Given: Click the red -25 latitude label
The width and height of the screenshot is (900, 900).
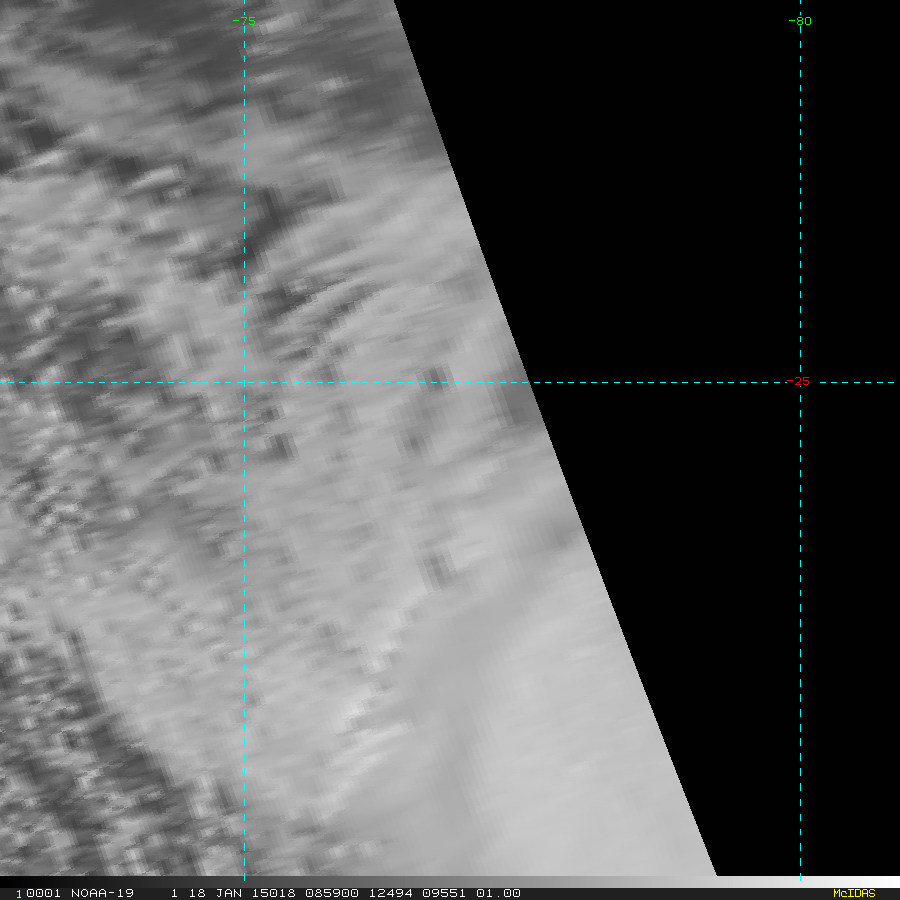Looking at the screenshot, I should tap(798, 381).
